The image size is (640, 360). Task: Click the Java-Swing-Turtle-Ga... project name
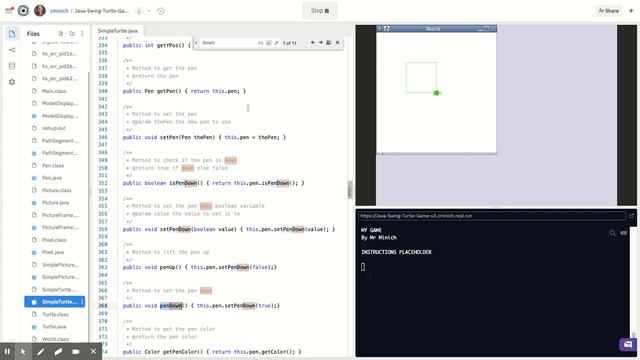click(102, 11)
